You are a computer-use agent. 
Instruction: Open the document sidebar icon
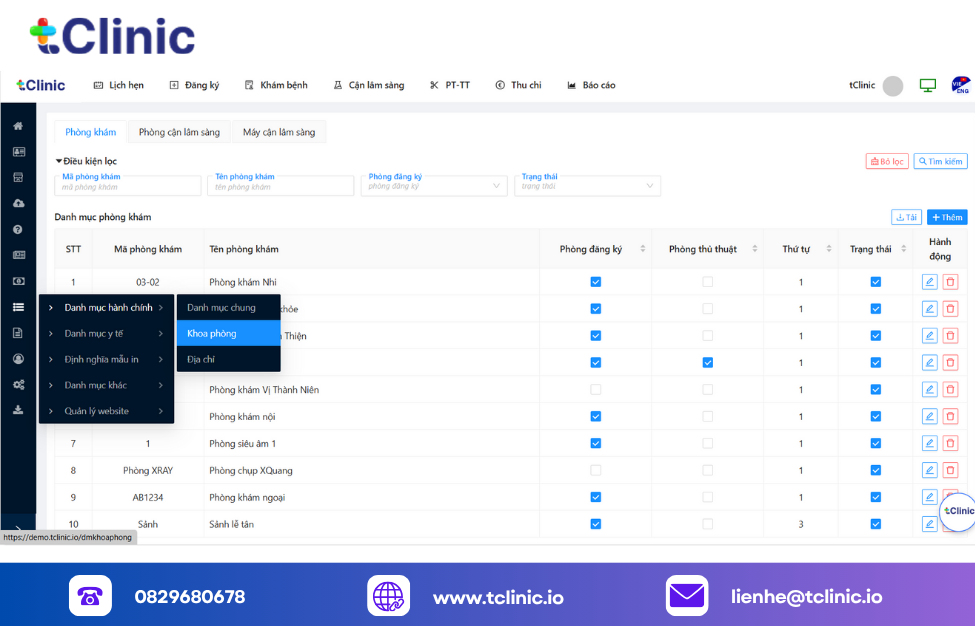[18, 333]
